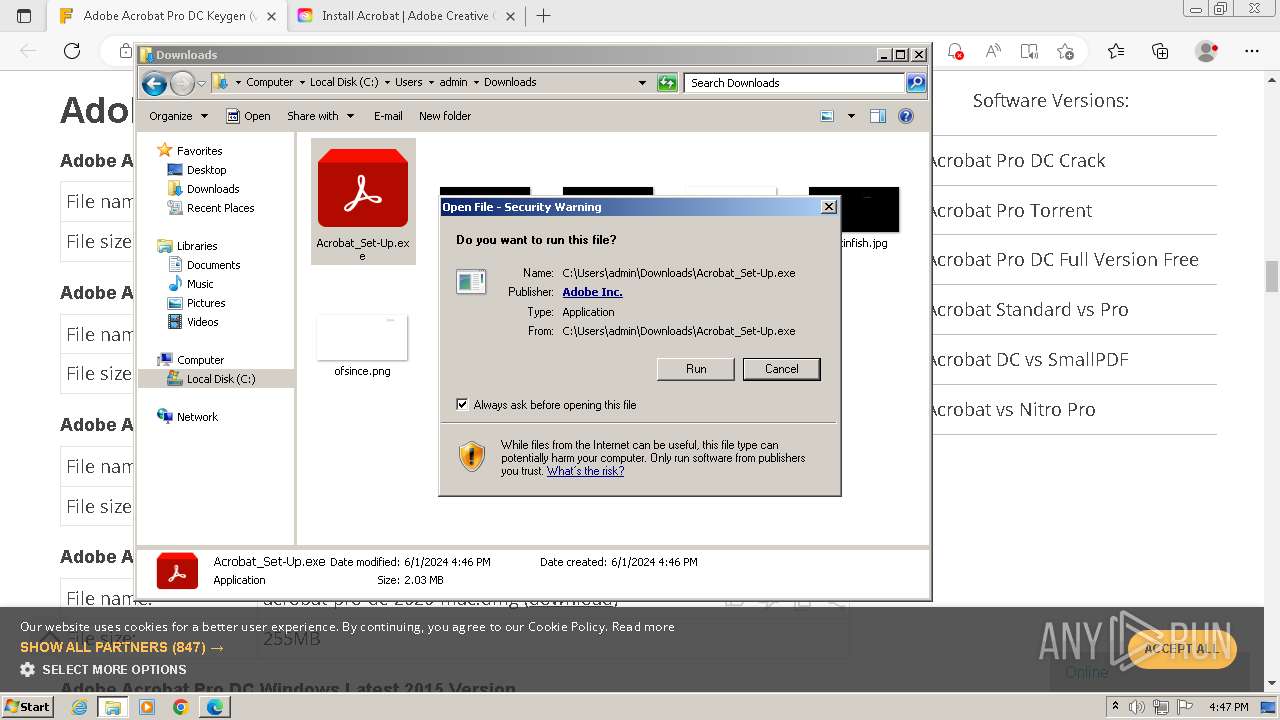This screenshot has width=1280, height=720.
Task: Open Edge settings and more menu
Action: point(1252,51)
